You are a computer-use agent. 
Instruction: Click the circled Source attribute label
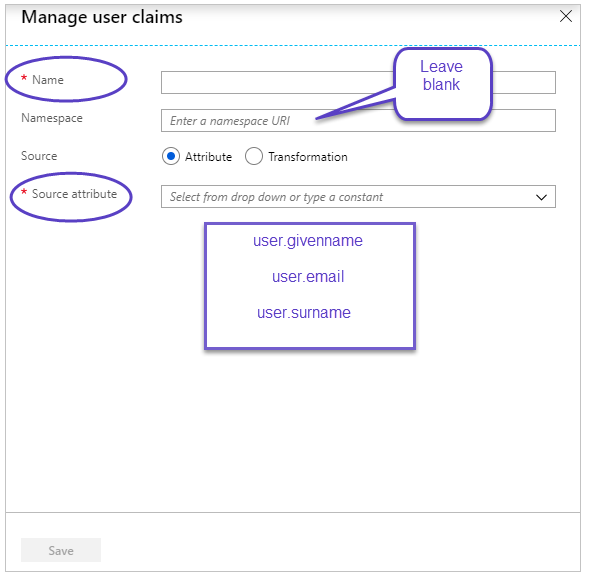pyautogui.click(x=74, y=194)
